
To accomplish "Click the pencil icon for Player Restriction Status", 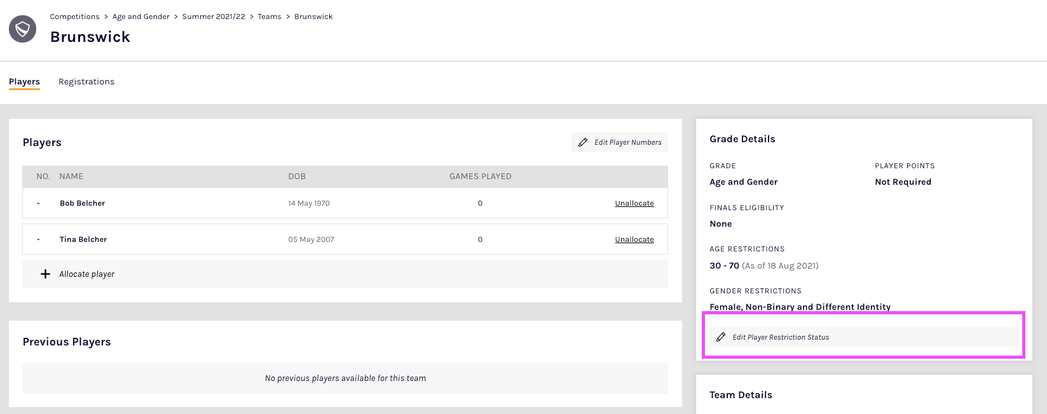I will coord(720,338).
